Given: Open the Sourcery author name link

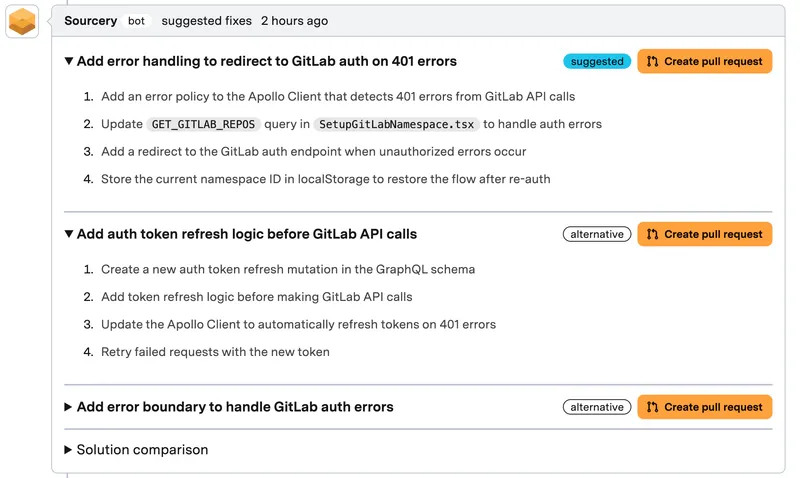Looking at the screenshot, I should pyautogui.click(x=90, y=21).
